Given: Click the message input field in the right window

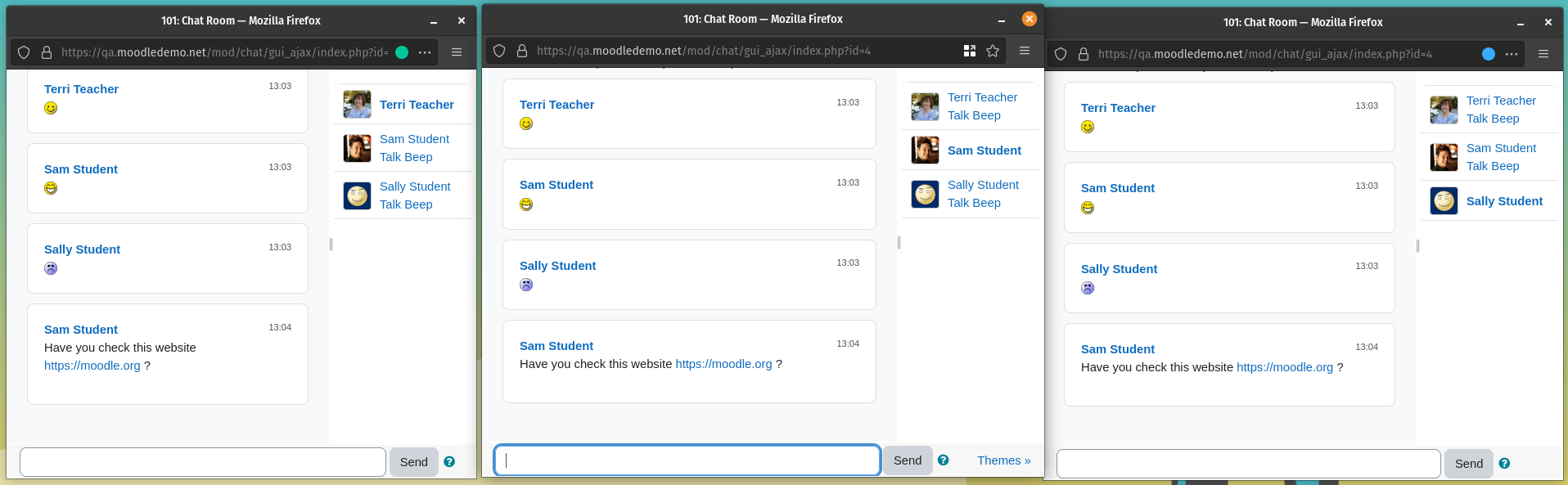Looking at the screenshot, I should (1249, 464).
